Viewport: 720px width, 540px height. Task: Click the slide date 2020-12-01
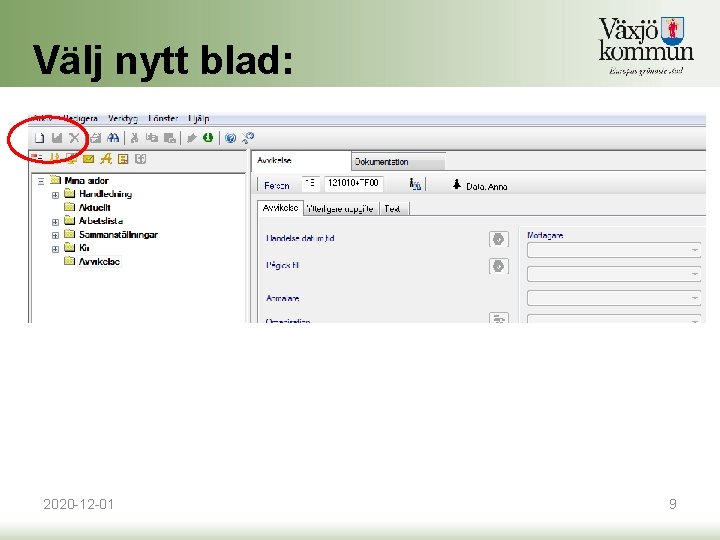[79, 504]
